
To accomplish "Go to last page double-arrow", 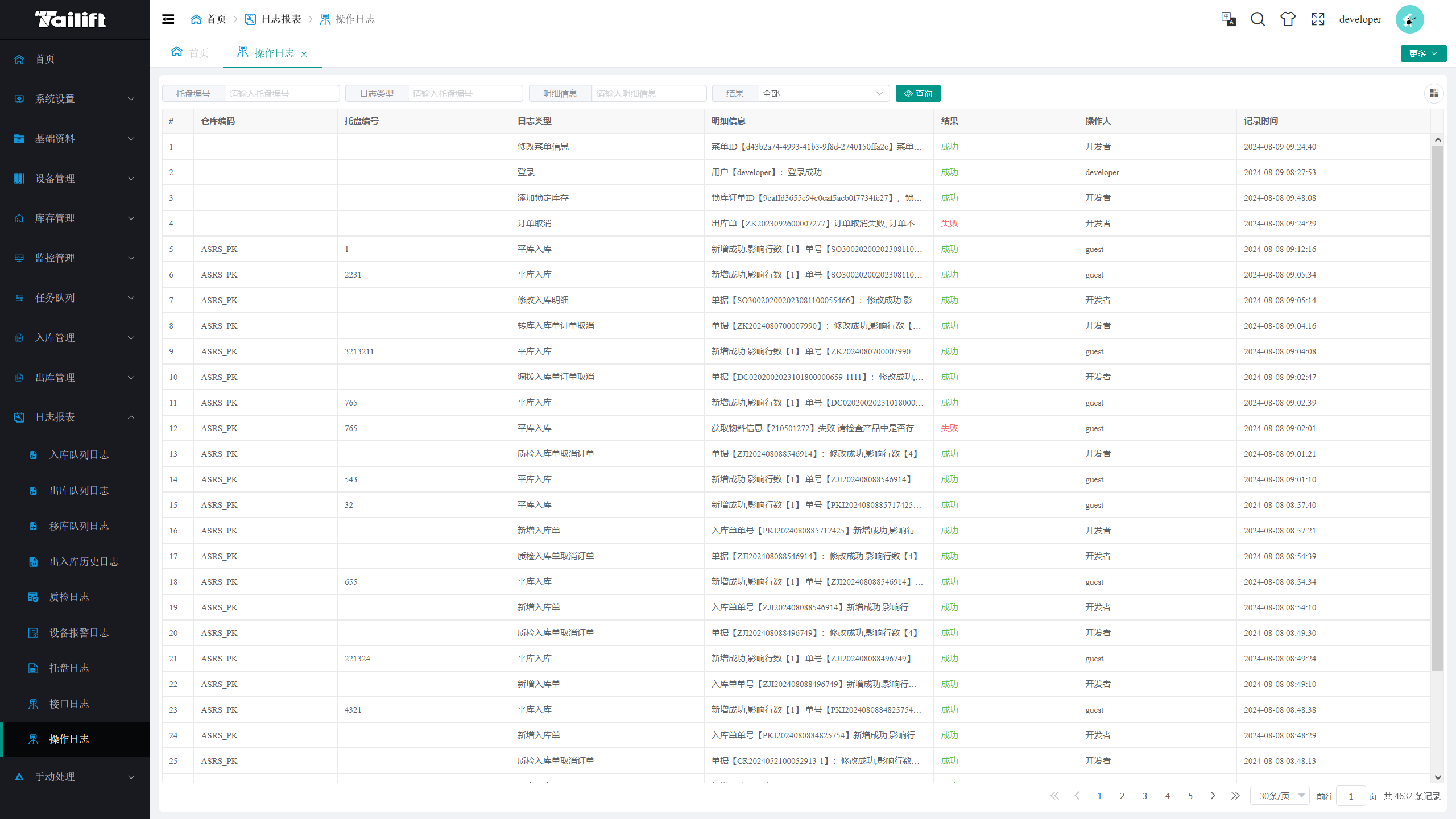I will click(1235, 796).
